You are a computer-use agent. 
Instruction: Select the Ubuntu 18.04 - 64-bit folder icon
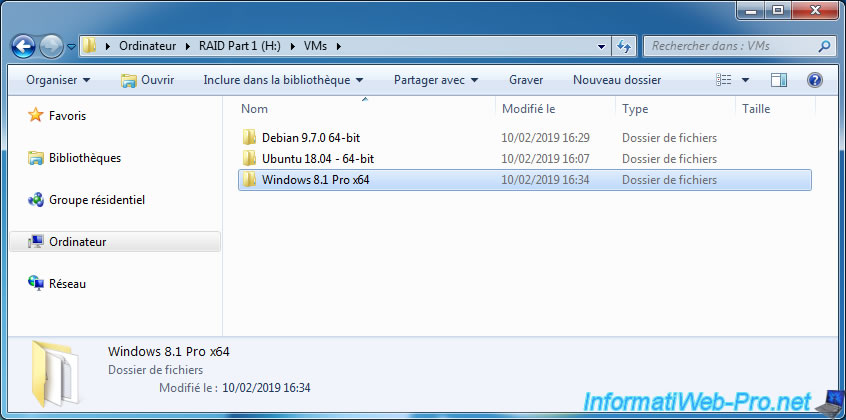pos(249,159)
